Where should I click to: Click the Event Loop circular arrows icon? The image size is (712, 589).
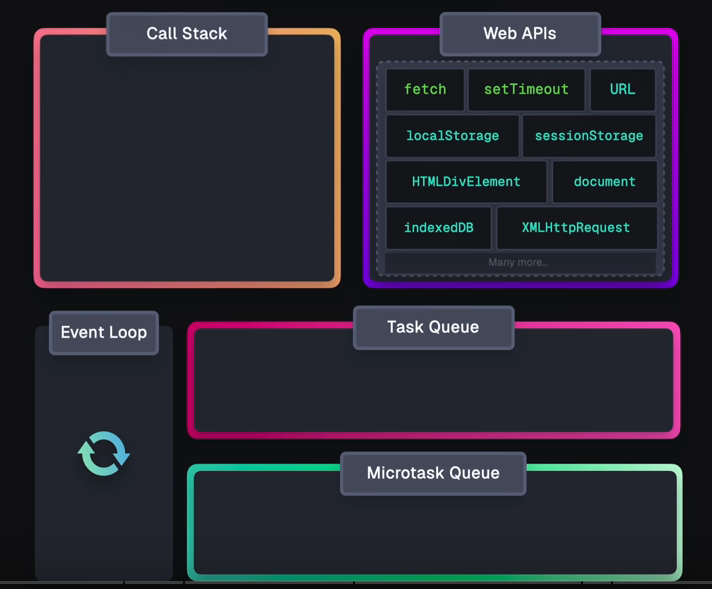tap(104, 454)
